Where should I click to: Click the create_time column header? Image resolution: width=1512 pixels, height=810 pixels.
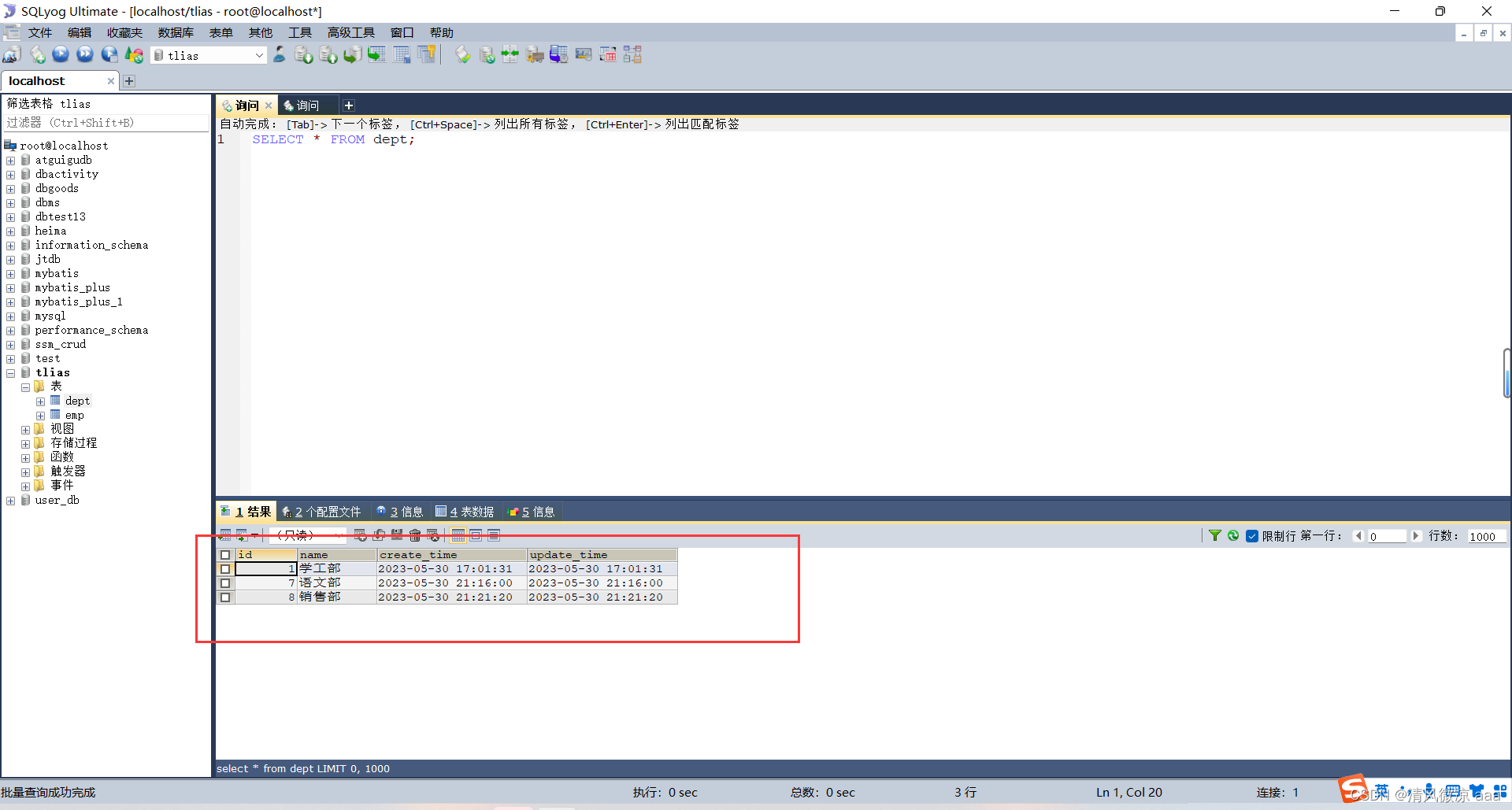point(452,555)
